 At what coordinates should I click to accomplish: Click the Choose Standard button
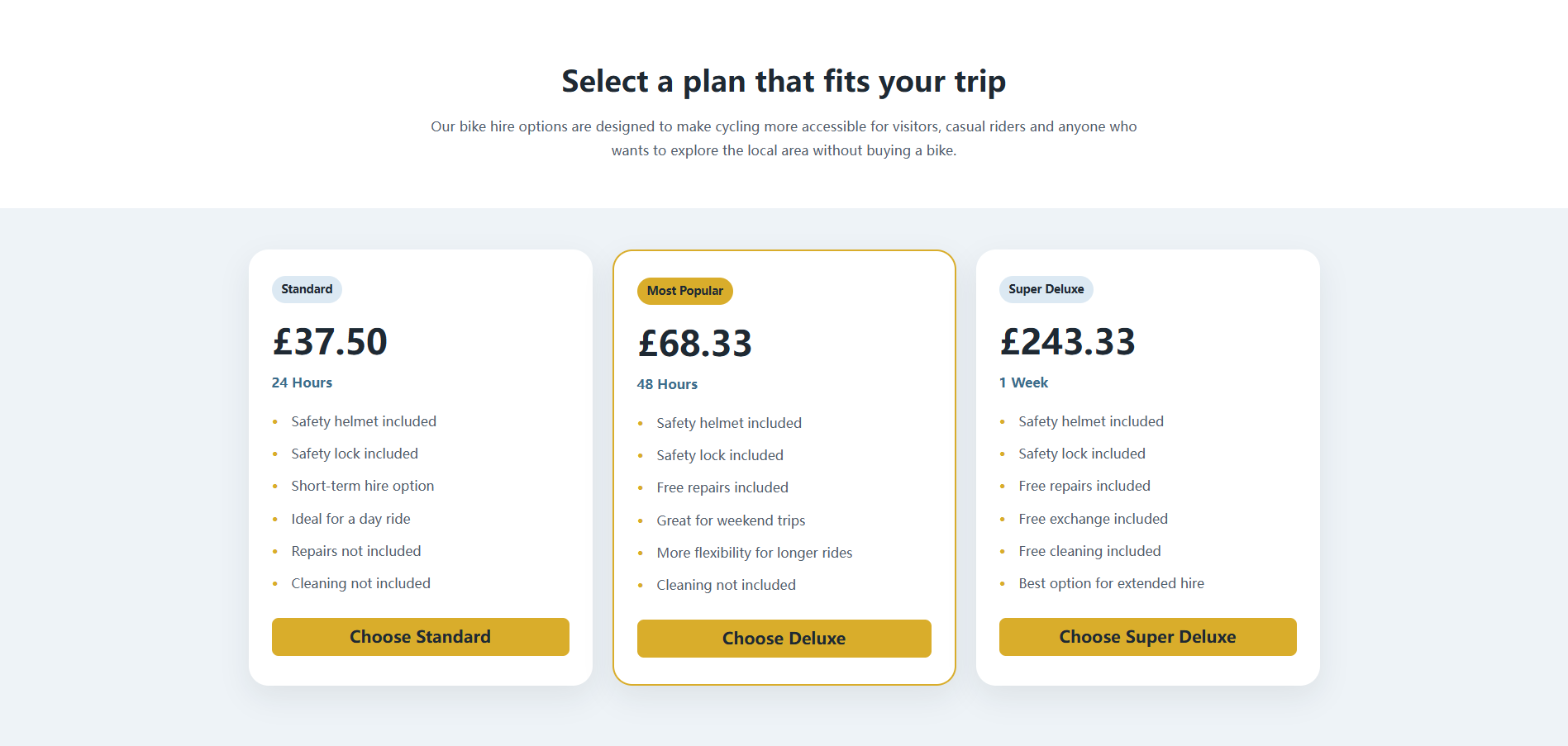pyautogui.click(x=420, y=636)
